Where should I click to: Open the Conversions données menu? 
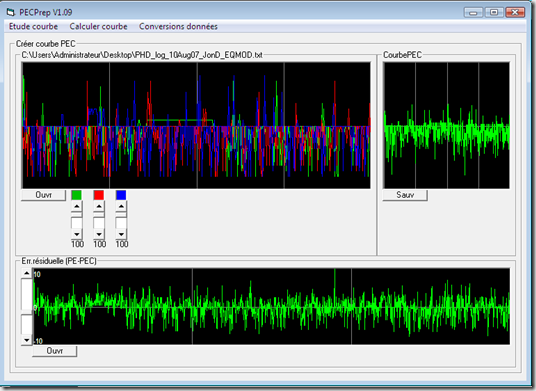[178, 27]
